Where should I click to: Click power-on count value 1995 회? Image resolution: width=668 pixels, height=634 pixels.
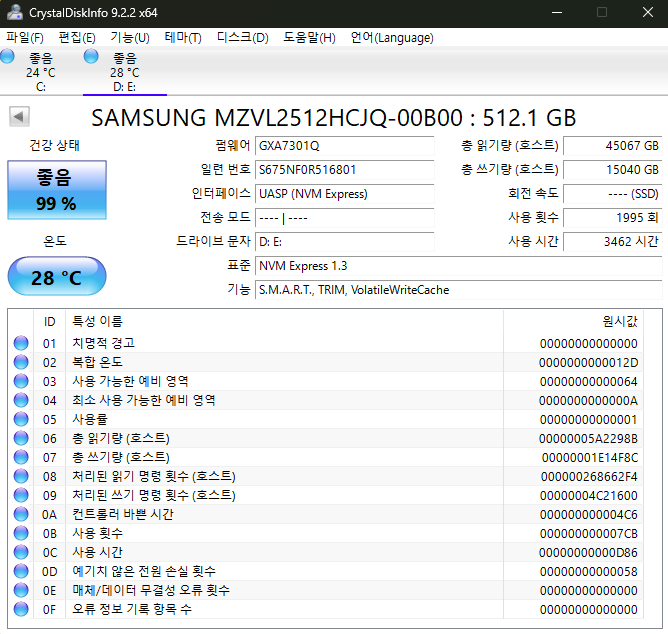[x=613, y=218]
